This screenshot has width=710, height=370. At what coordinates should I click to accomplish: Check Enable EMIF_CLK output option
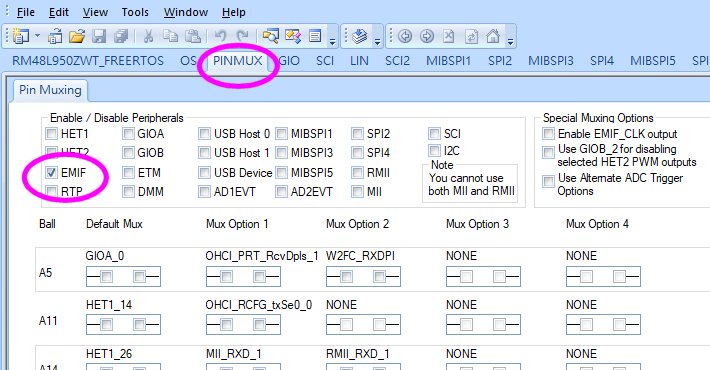[x=548, y=134]
